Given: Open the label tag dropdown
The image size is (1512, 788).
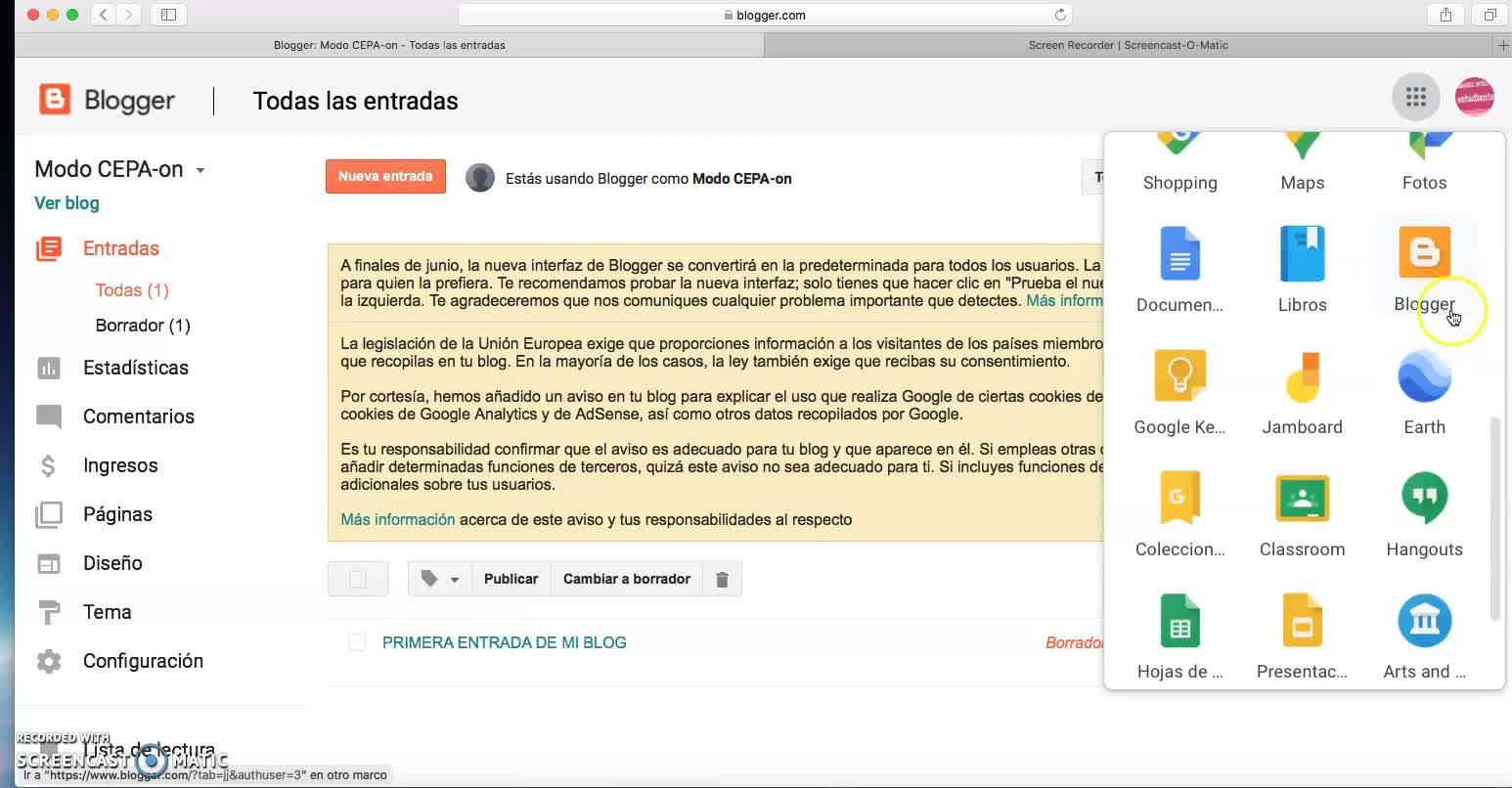Looking at the screenshot, I should point(440,579).
